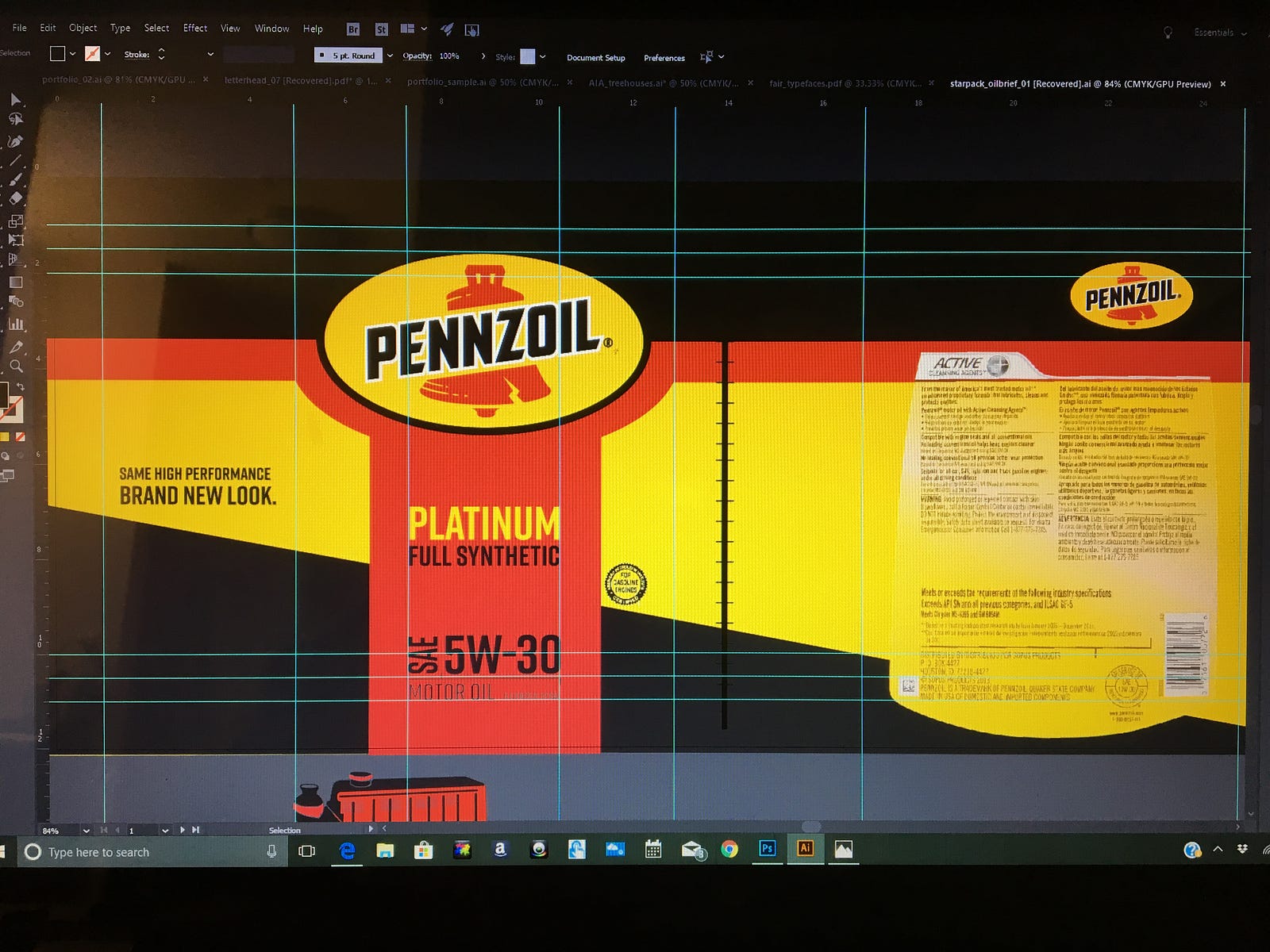Open the Fill color dropdown arrow
Image resolution: width=1270 pixels, height=952 pixels.
point(73,54)
